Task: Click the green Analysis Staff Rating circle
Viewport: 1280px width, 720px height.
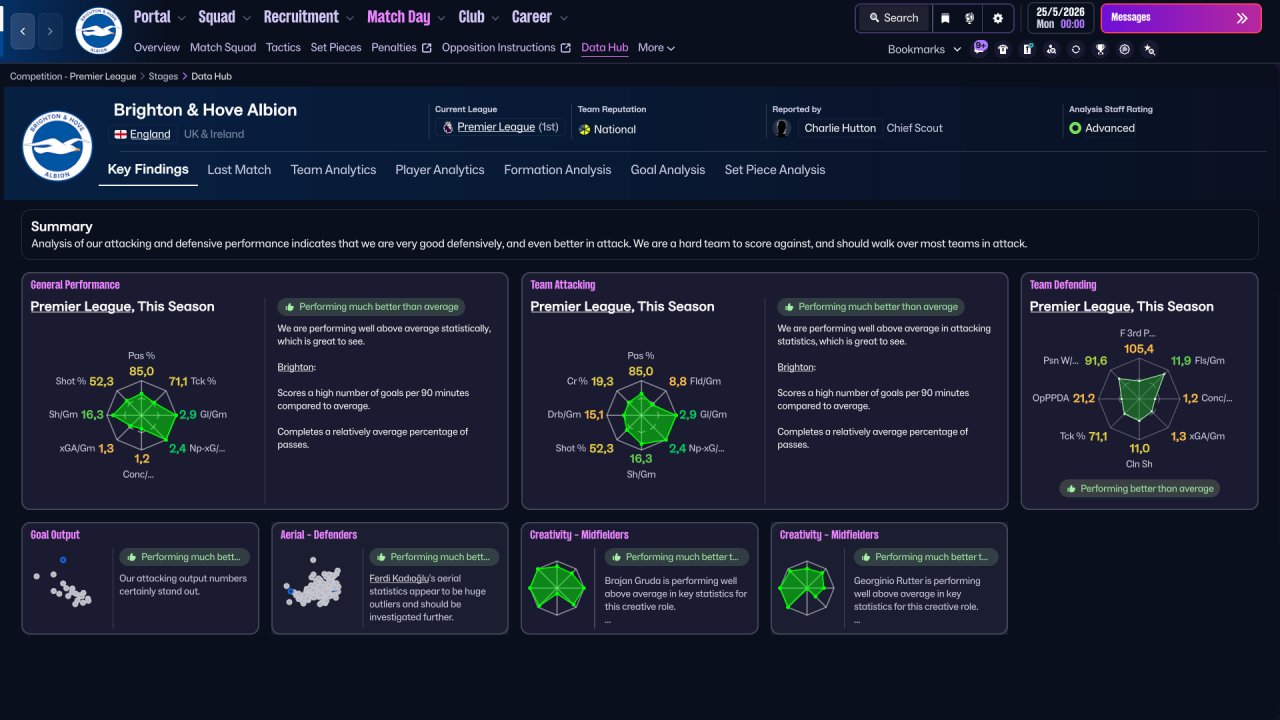Action: click(x=1075, y=128)
